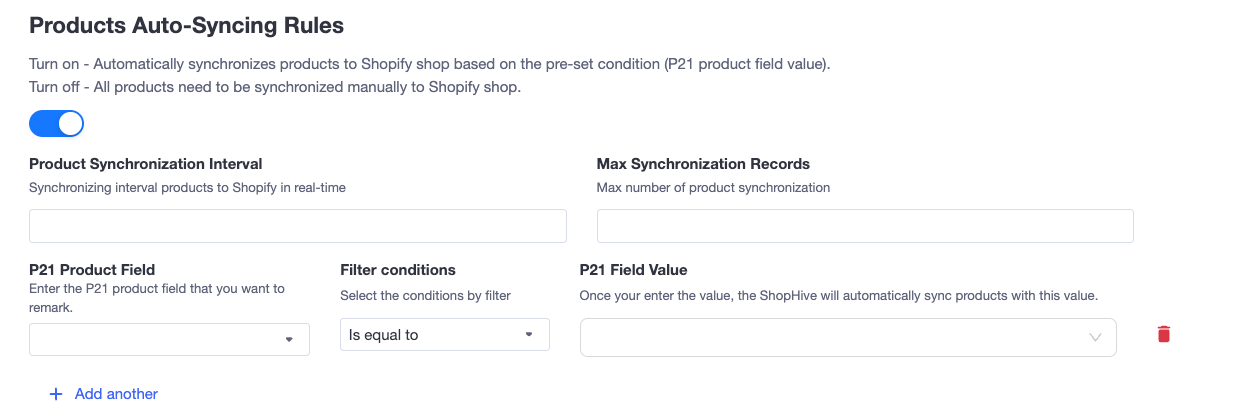Disable the products auto-syncing toggle switch
Image resolution: width=1236 pixels, height=417 pixels.
coord(56,123)
